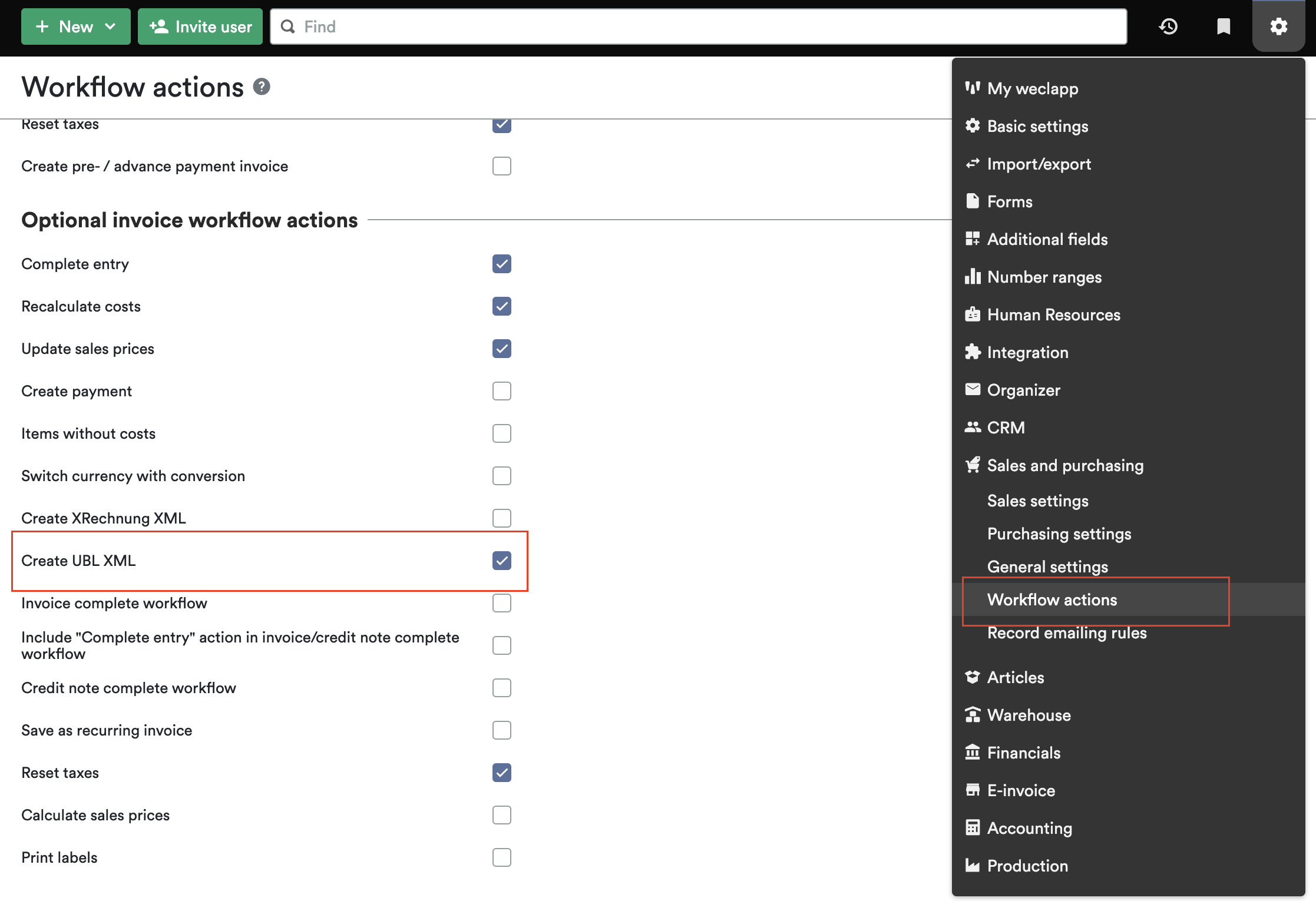Open Accounting settings from the sidebar

coord(1030,828)
